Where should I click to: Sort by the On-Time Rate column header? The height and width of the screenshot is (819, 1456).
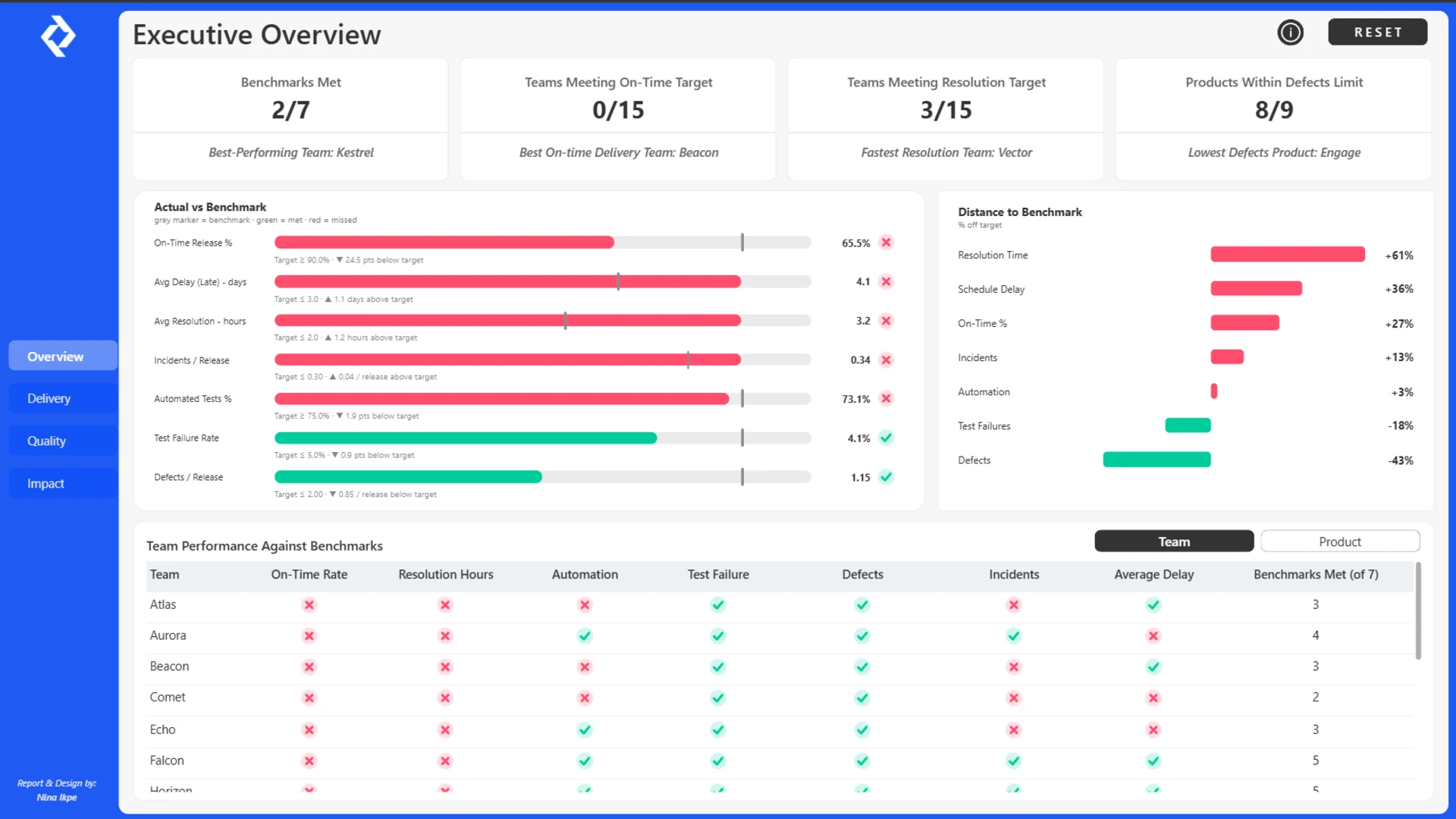(309, 575)
